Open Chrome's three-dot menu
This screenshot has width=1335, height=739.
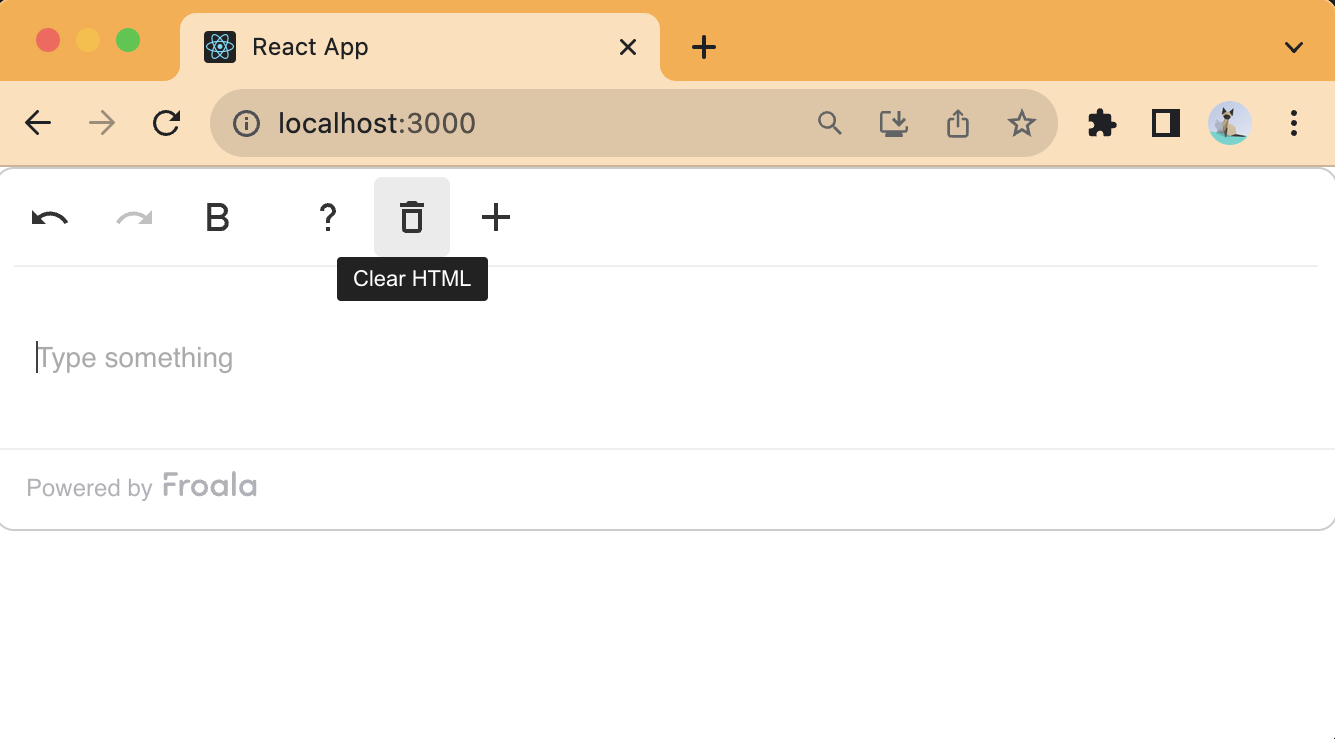(x=1293, y=123)
